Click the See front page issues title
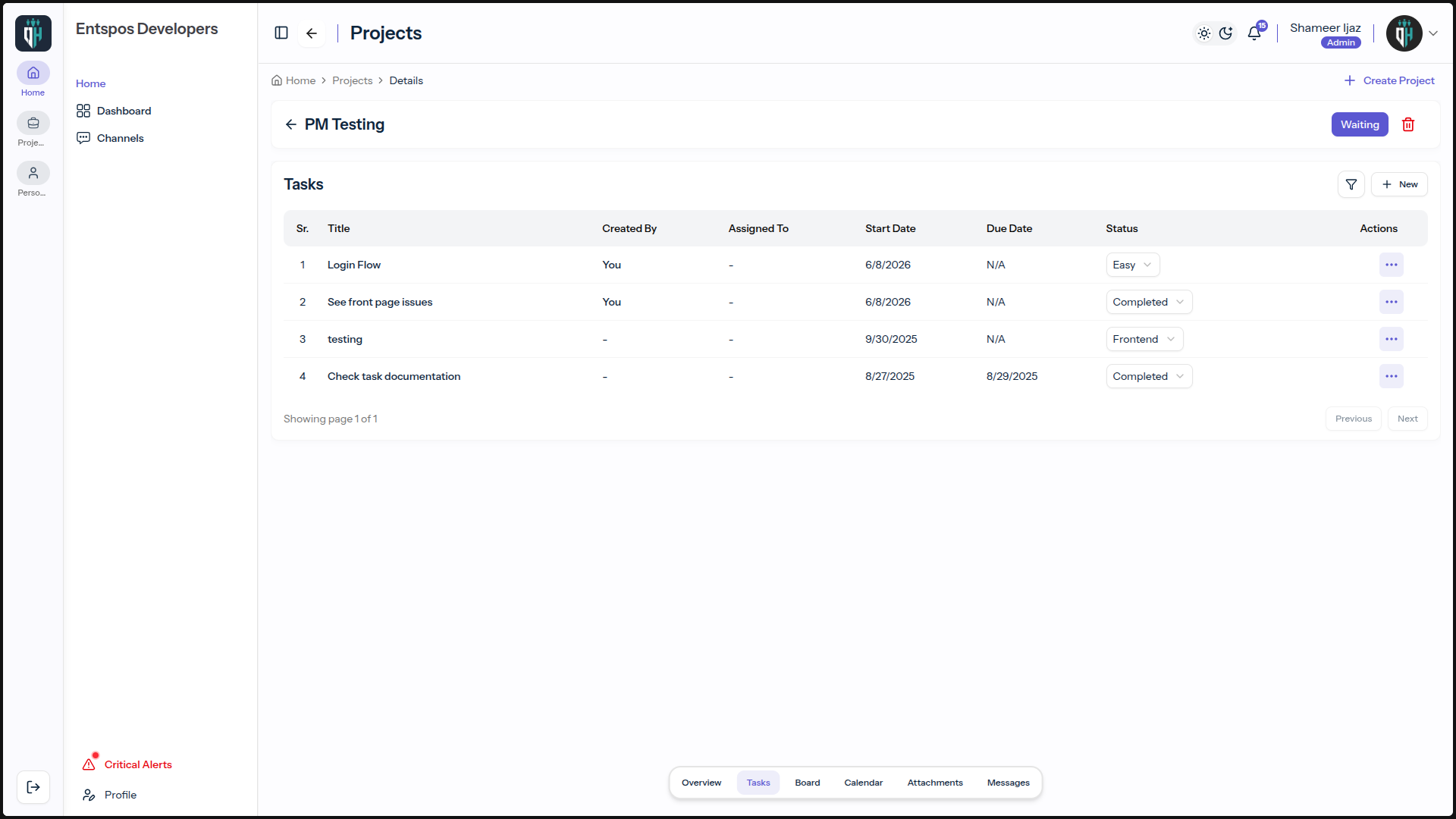This screenshot has height=819, width=1456. coord(380,302)
